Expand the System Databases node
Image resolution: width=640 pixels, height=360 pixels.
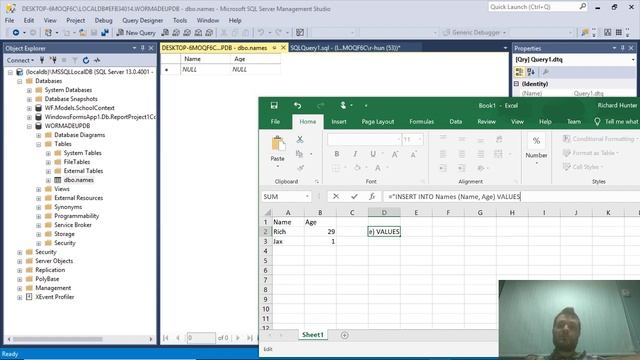pyautogui.click(x=29, y=90)
